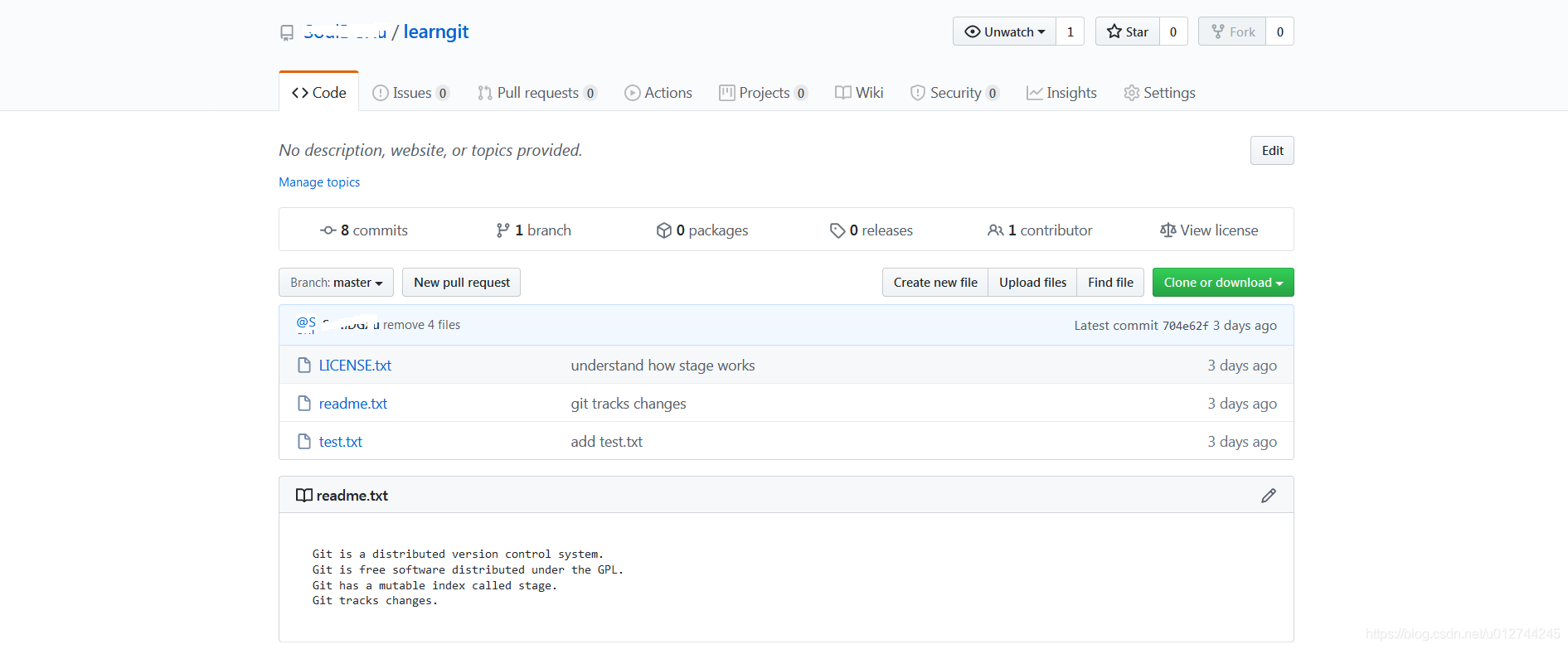The height and width of the screenshot is (649, 1568).
Task: Click the repository book icon beside title
Action: coord(287,32)
